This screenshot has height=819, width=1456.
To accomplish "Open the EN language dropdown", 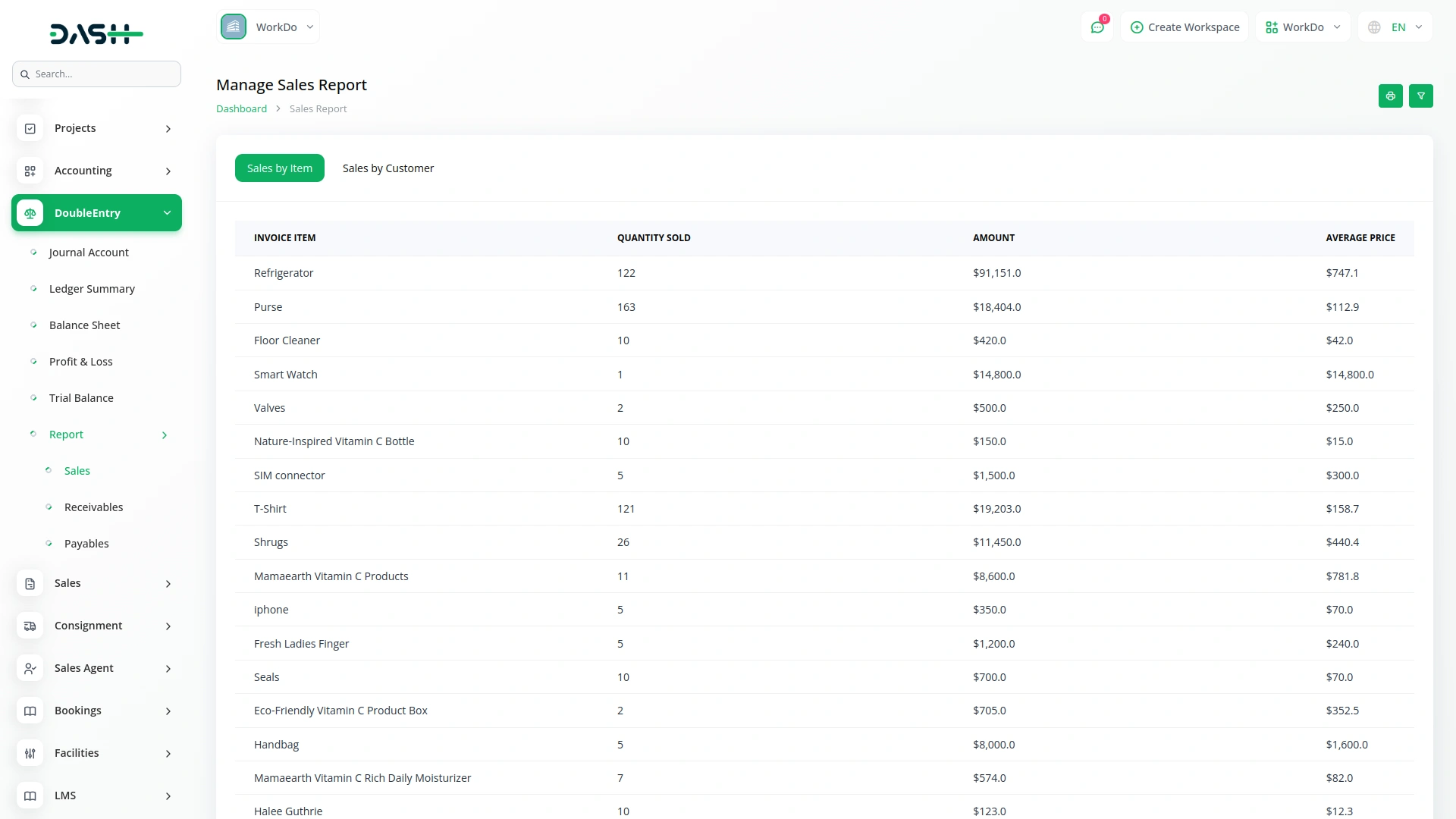I will (1395, 27).
